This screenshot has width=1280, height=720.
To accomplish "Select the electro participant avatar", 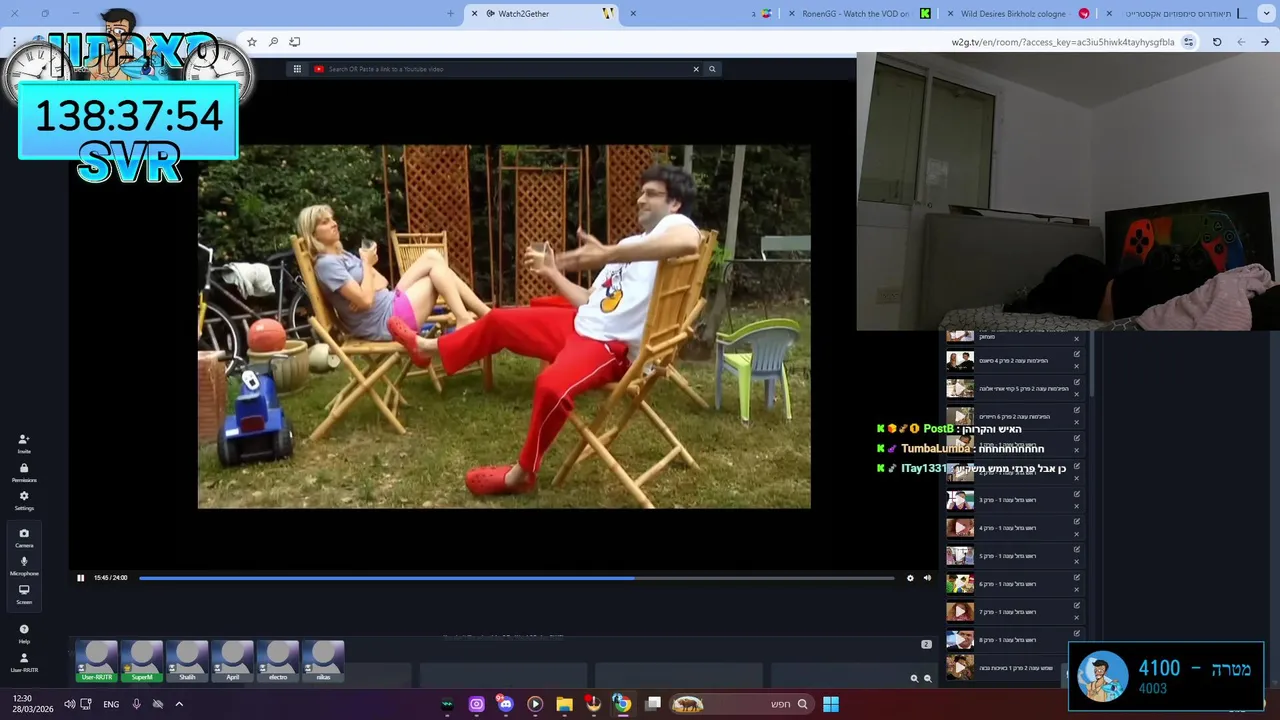I will pos(278,662).
